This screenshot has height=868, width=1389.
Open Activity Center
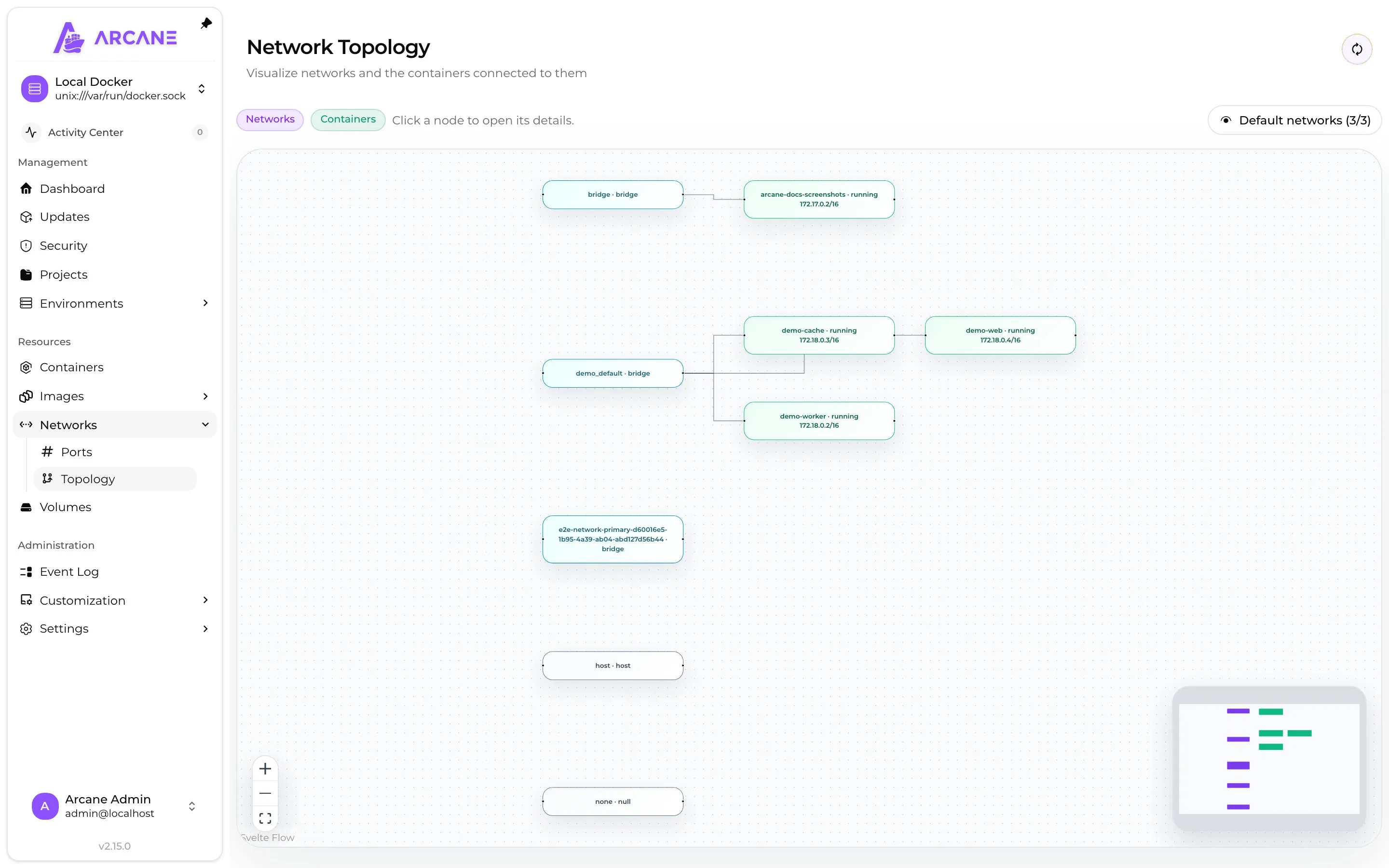tap(114, 132)
